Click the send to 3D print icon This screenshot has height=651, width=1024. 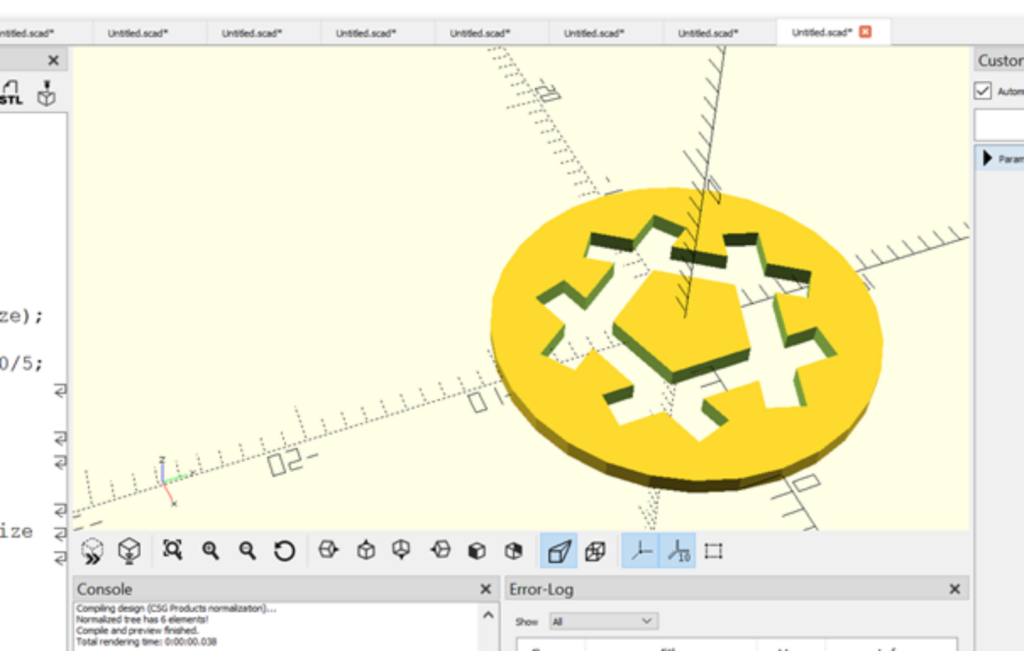[46, 93]
